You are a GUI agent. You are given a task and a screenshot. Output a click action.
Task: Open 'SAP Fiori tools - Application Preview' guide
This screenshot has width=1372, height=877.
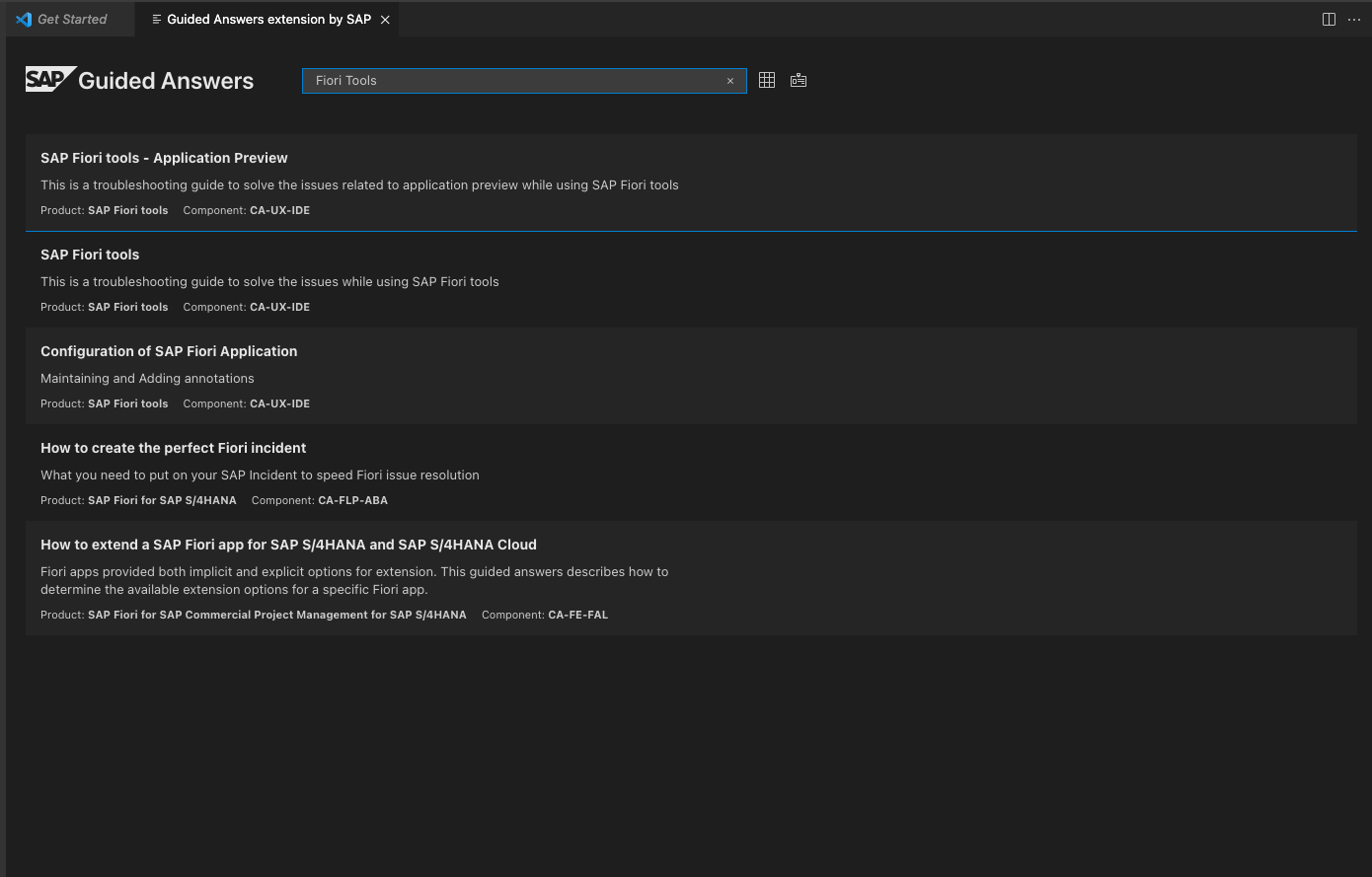(x=164, y=158)
